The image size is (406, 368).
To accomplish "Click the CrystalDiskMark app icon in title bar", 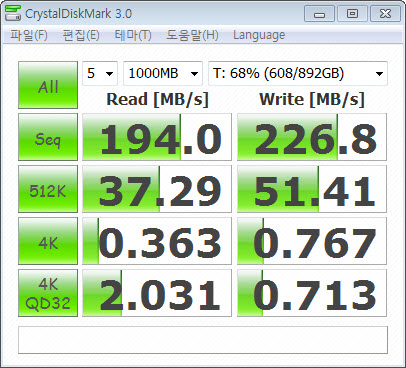I will point(13,14).
